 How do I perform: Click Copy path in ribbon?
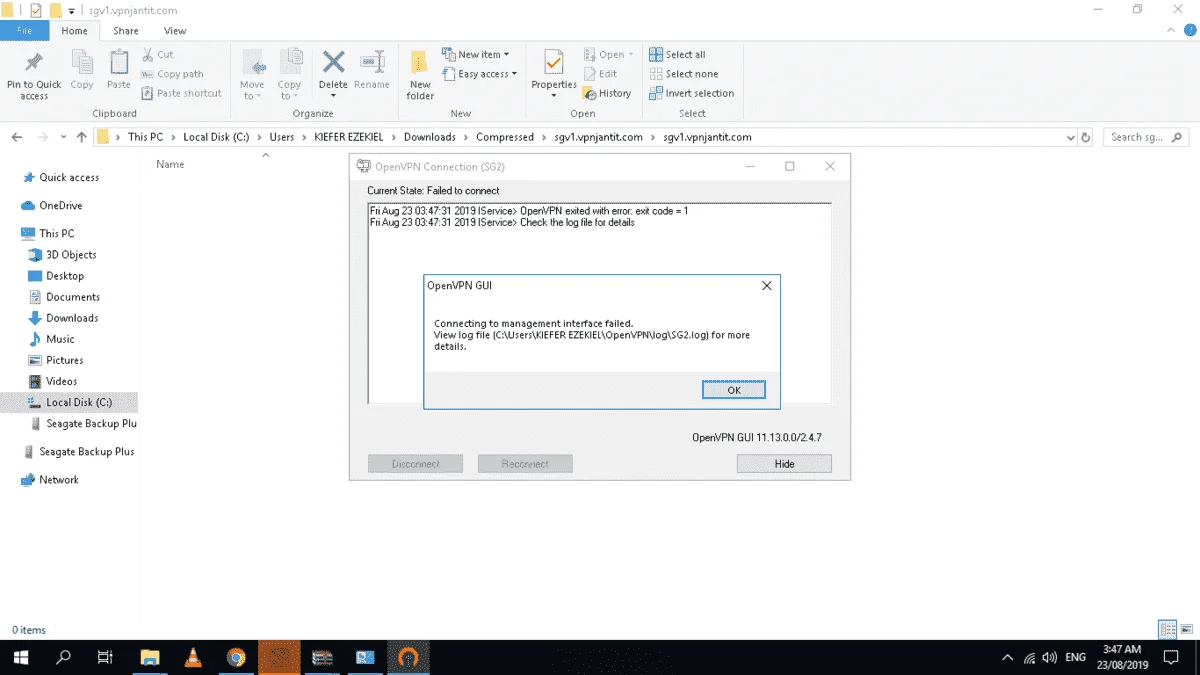(172, 74)
